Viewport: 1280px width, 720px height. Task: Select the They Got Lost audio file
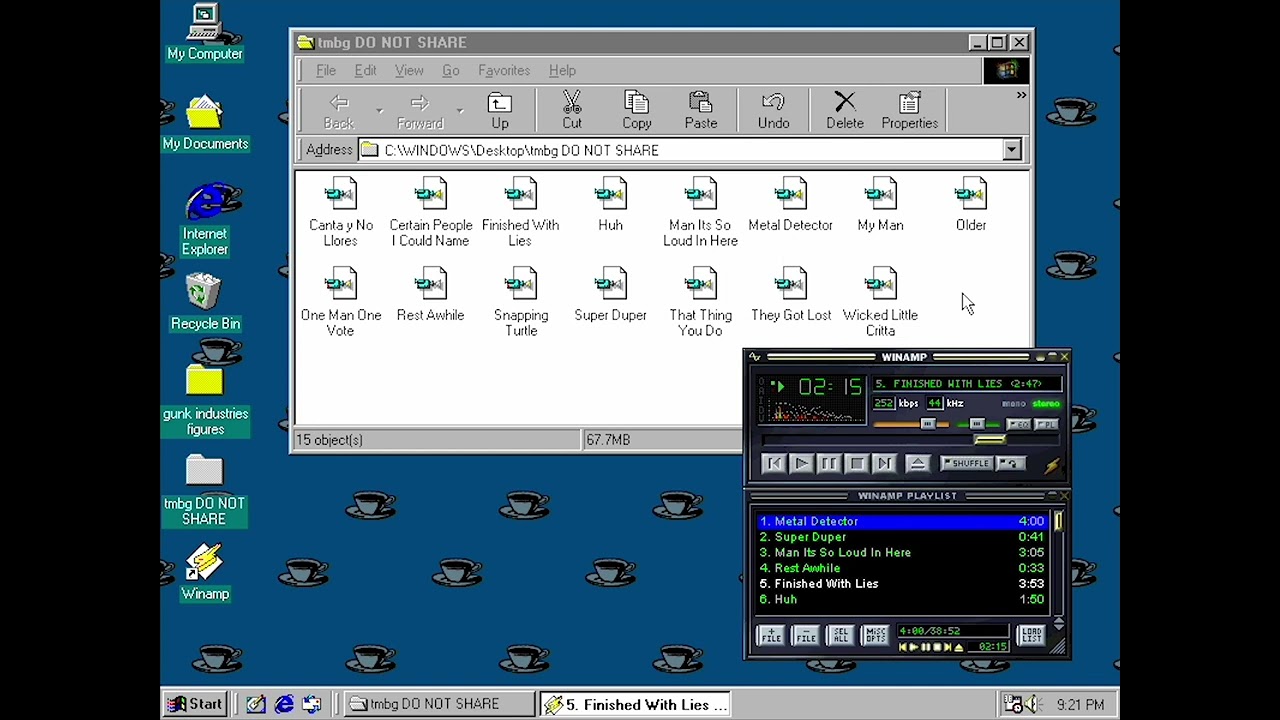click(x=790, y=295)
